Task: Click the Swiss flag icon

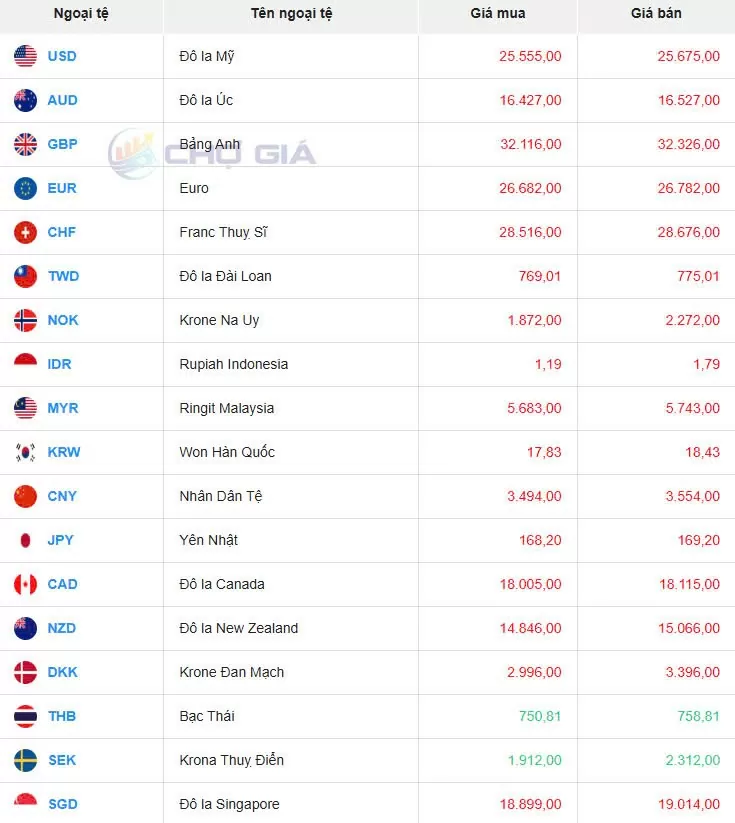Action: pos(25,232)
